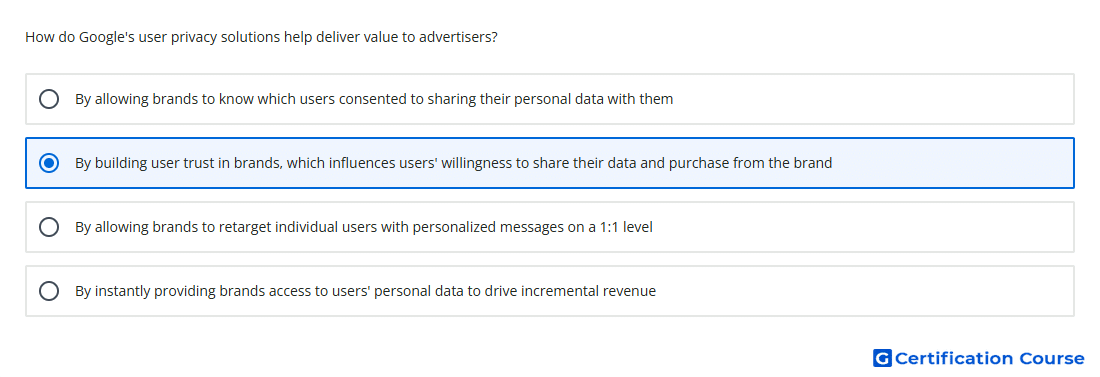1100x377 pixels.
Task: Click empty space in fourth answer card
Action: pos(863,291)
